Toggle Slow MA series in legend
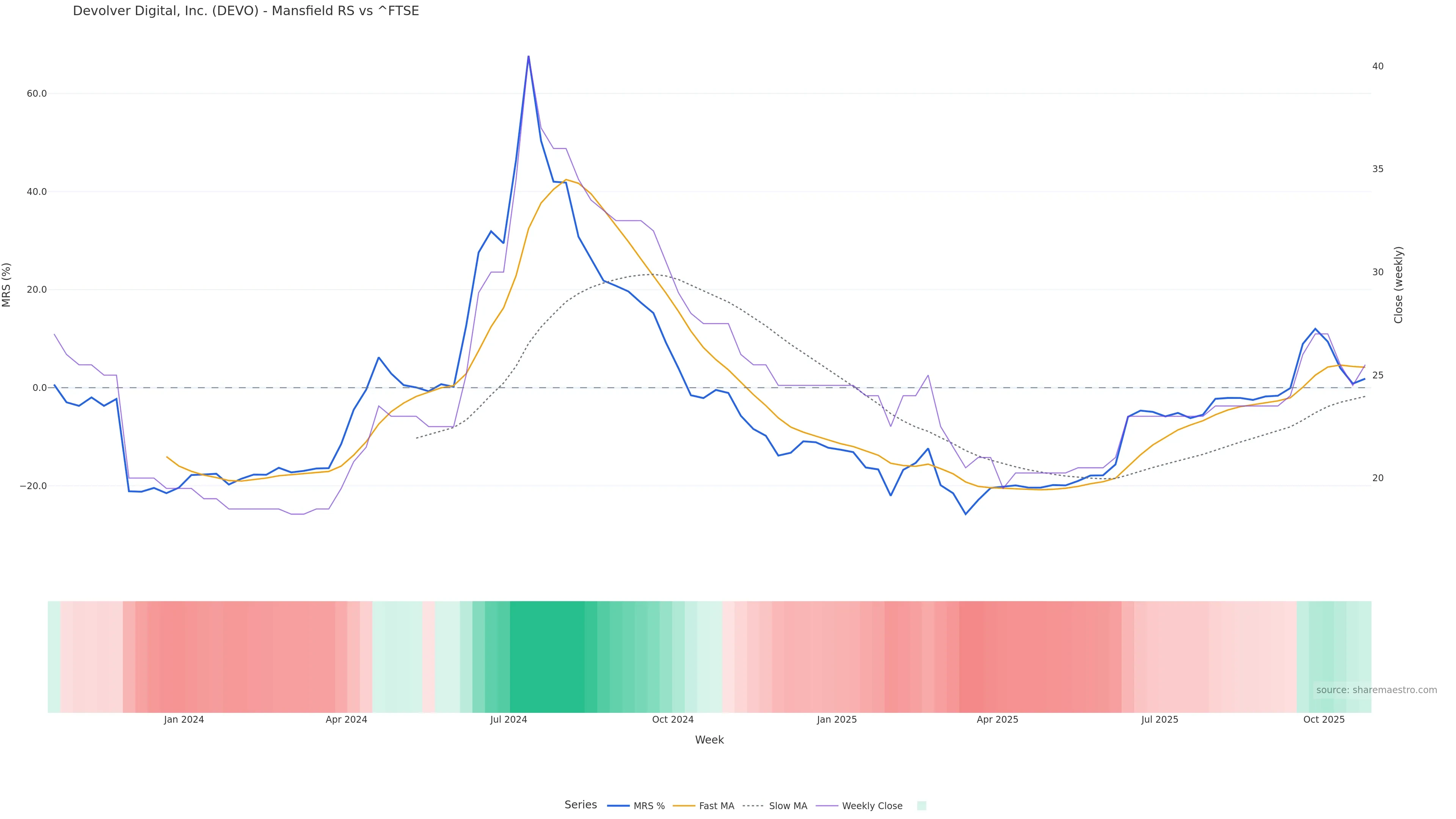 coord(788,806)
